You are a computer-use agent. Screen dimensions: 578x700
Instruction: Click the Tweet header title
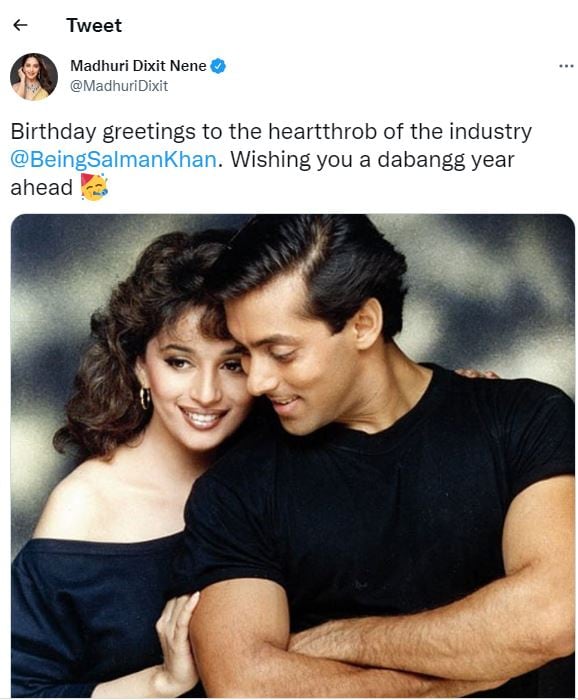coord(94,25)
